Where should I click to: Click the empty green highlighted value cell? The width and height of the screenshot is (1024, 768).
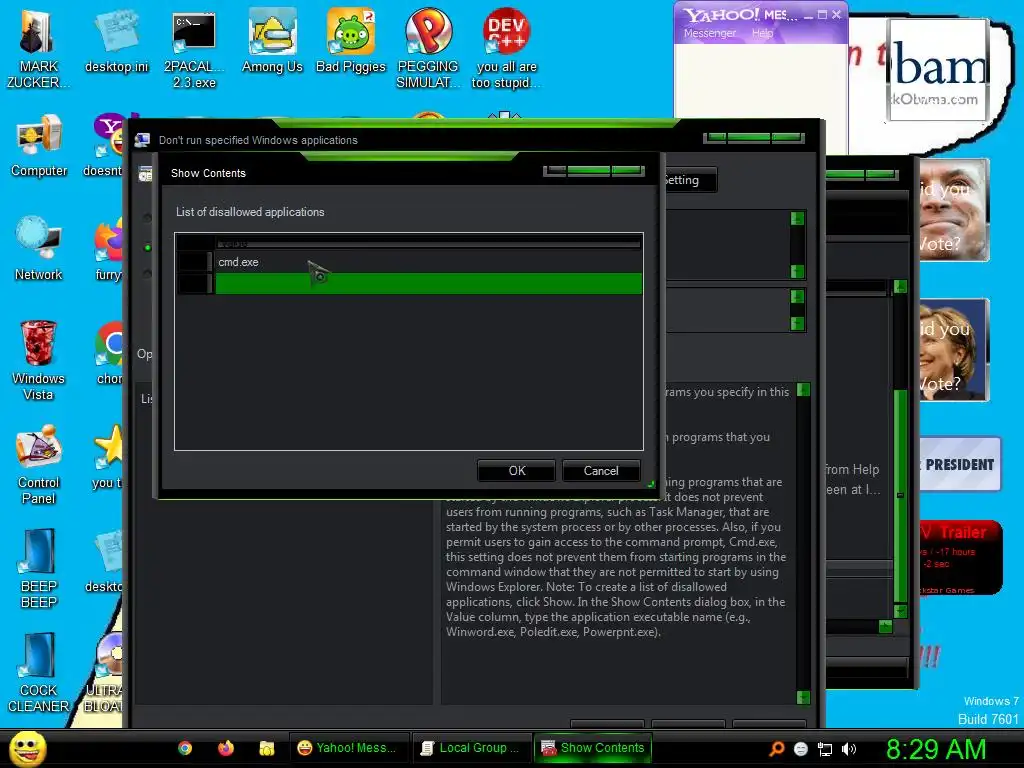(x=428, y=283)
